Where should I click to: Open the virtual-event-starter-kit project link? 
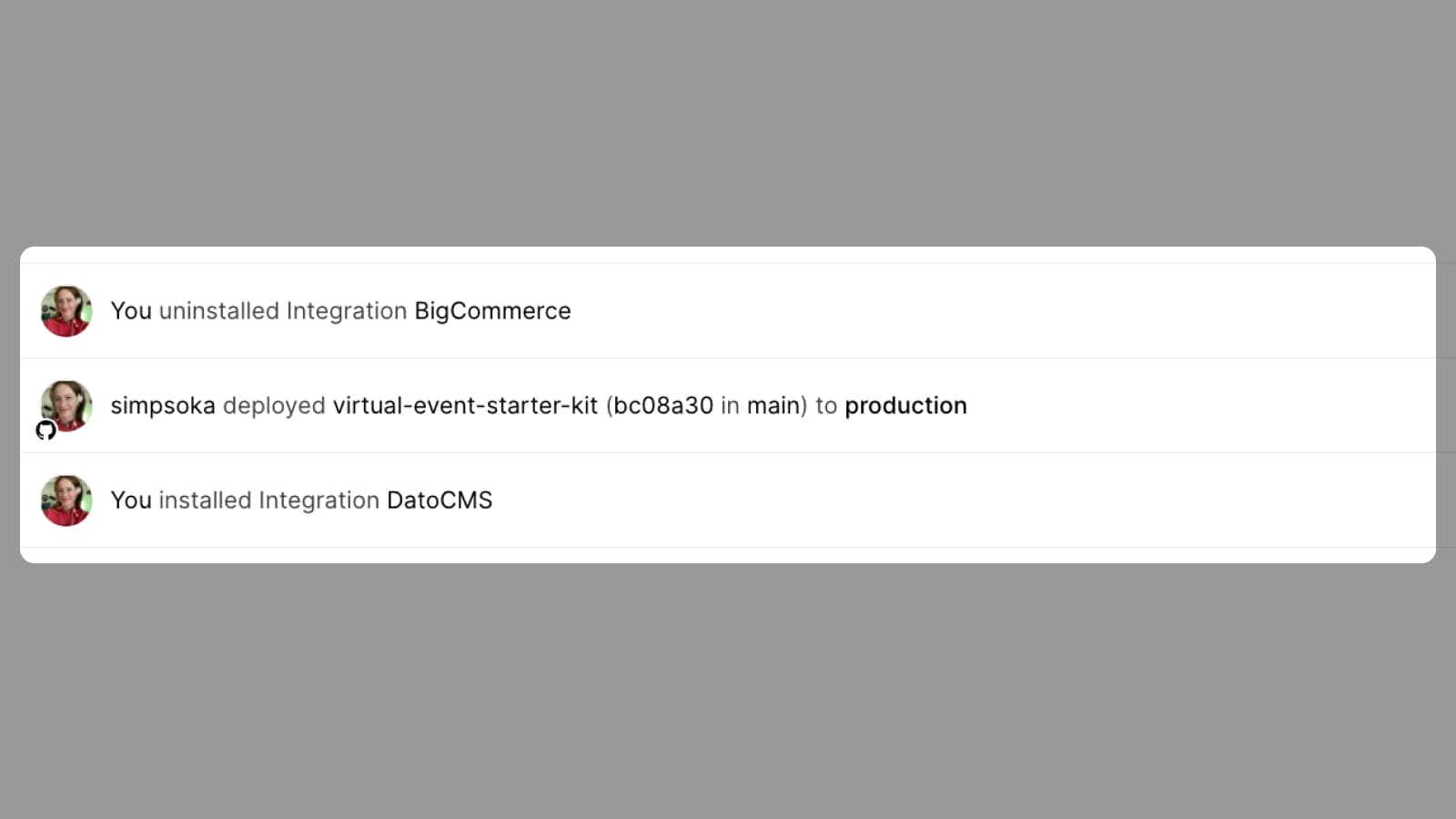pyautogui.click(x=465, y=406)
